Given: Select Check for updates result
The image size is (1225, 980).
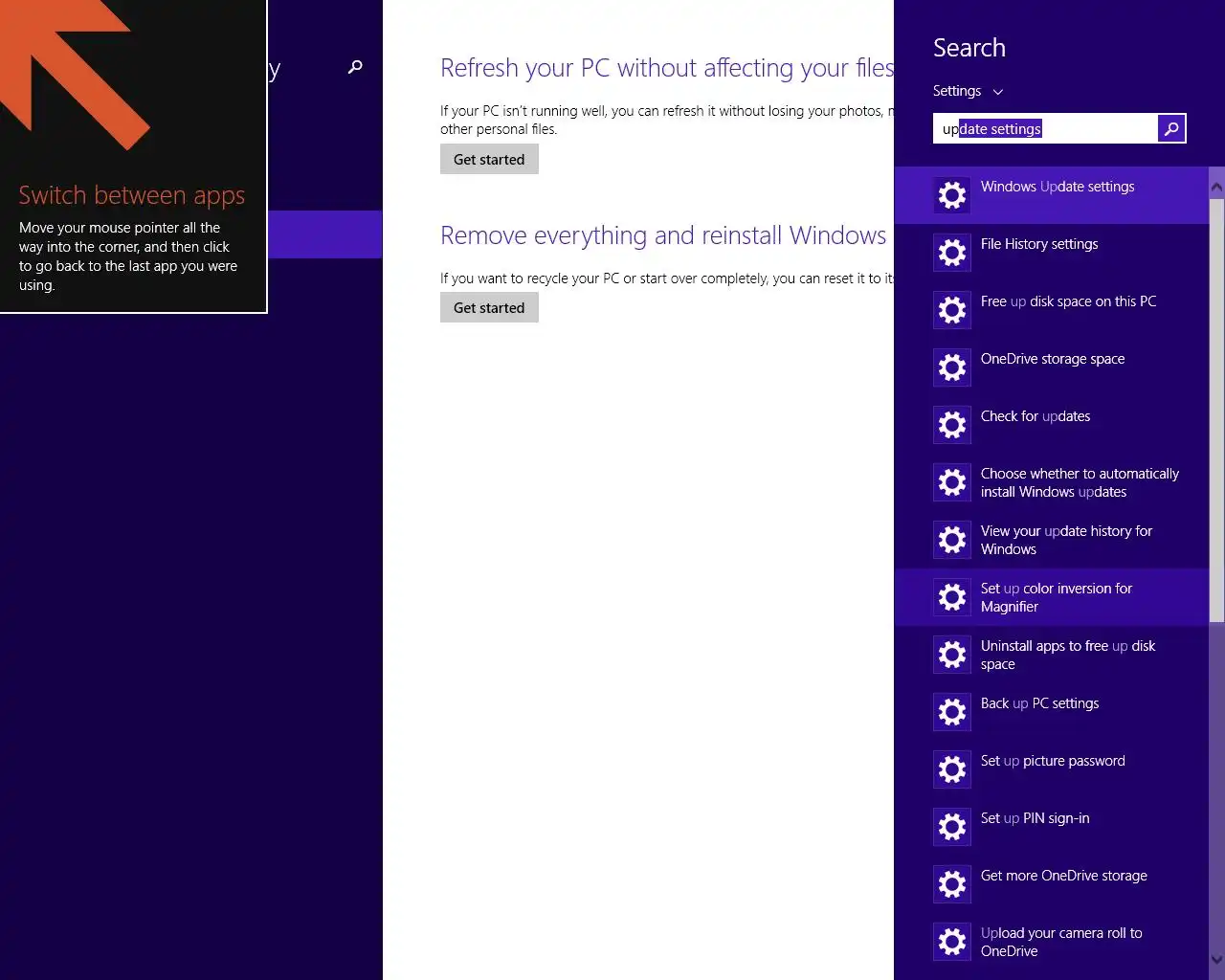Looking at the screenshot, I should tap(1052, 425).
